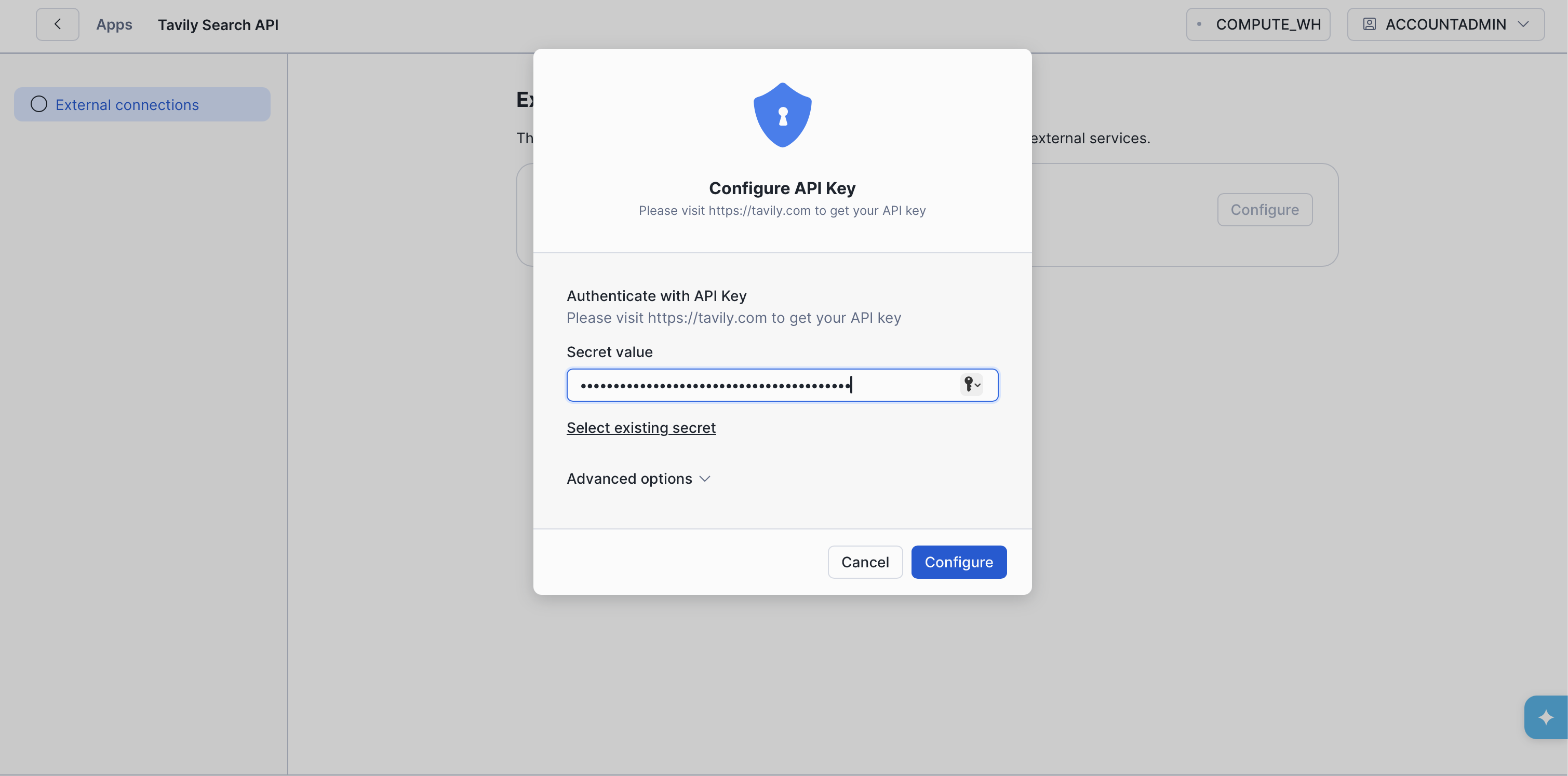Open the Snowflake assistant sparkle icon
The width and height of the screenshot is (1568, 776).
click(1546, 718)
